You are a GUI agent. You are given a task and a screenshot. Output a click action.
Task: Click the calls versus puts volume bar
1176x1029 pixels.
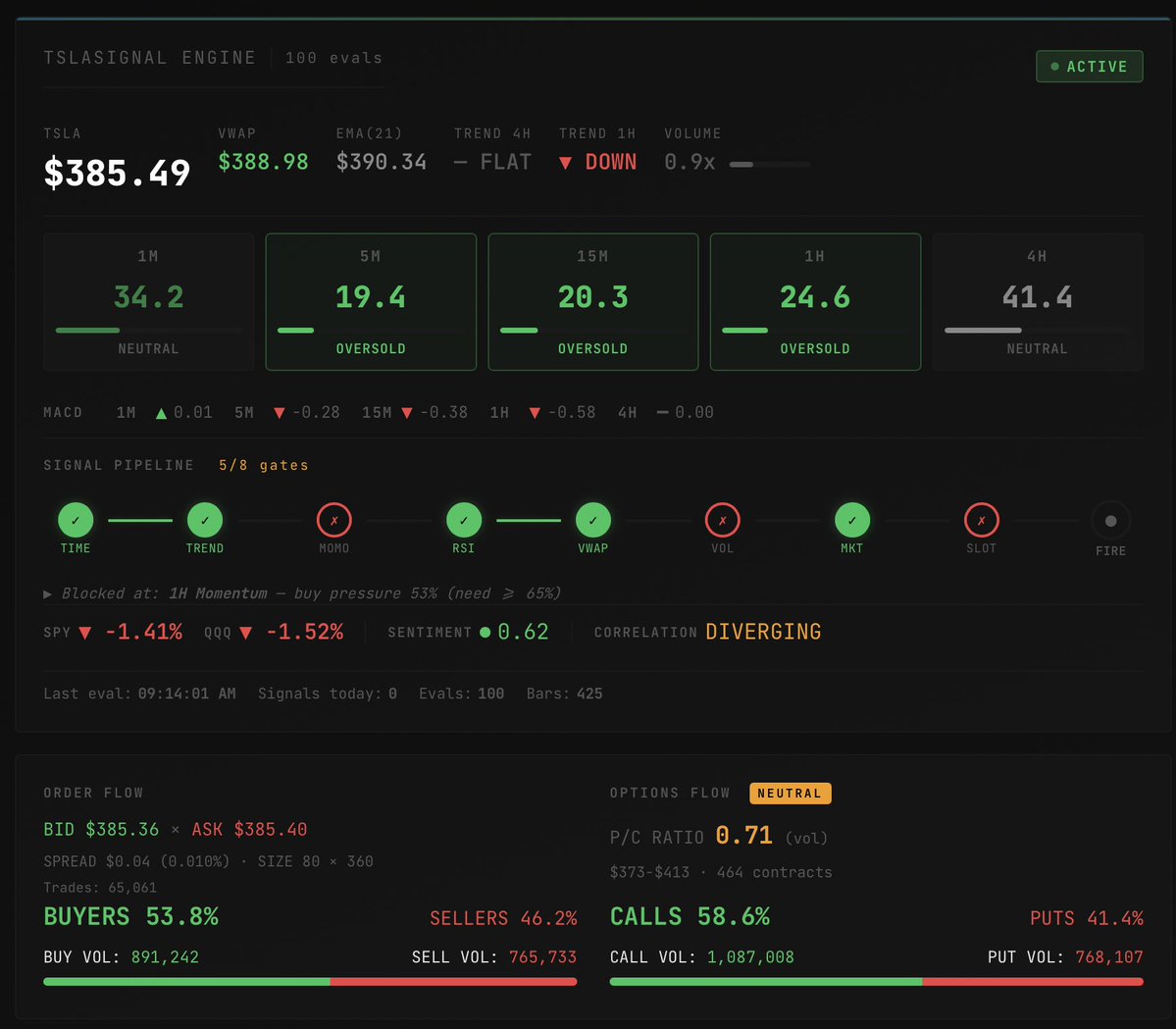(876, 981)
